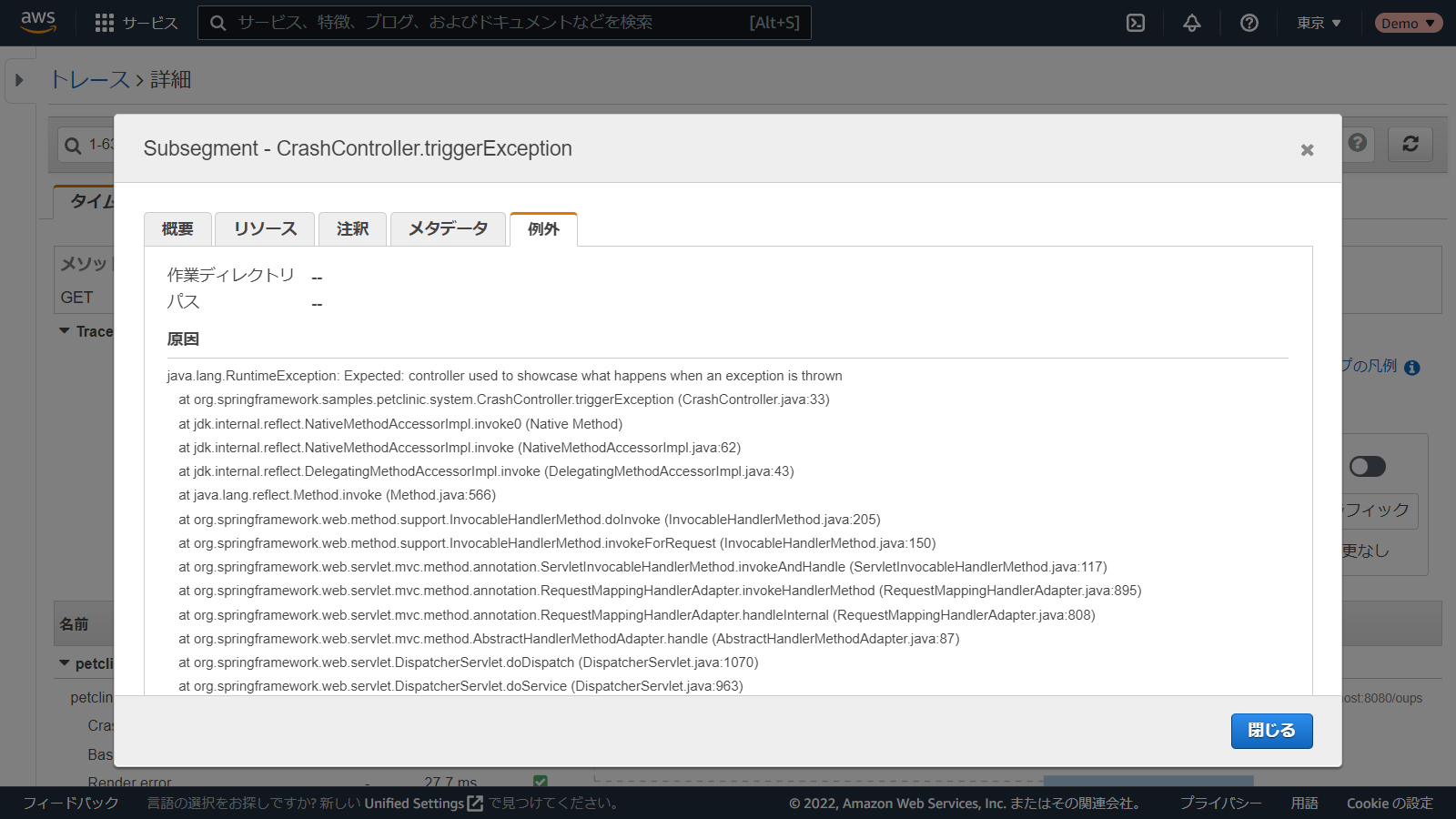Switch to the リソース tab

click(265, 229)
